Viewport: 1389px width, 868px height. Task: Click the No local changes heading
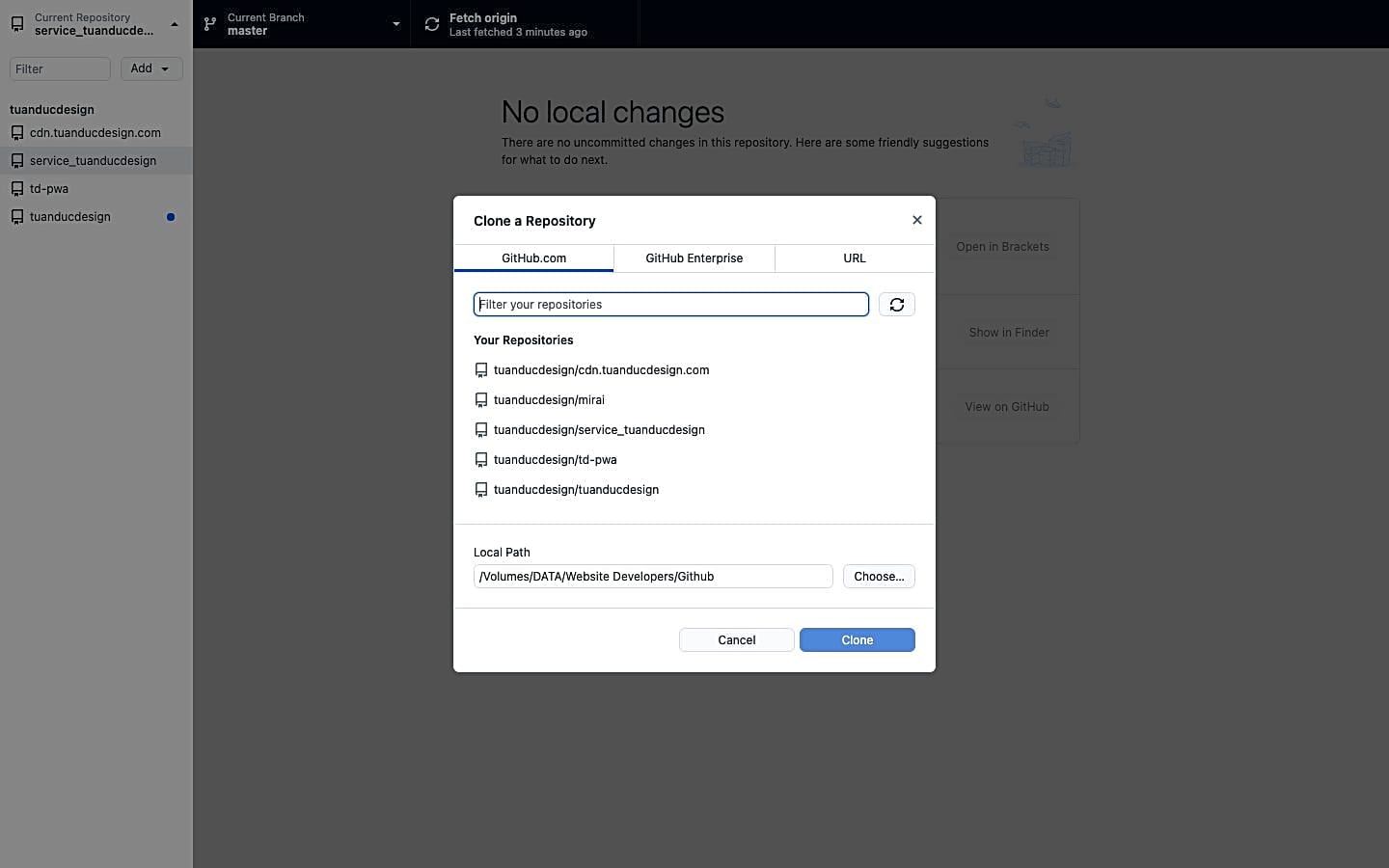613,112
